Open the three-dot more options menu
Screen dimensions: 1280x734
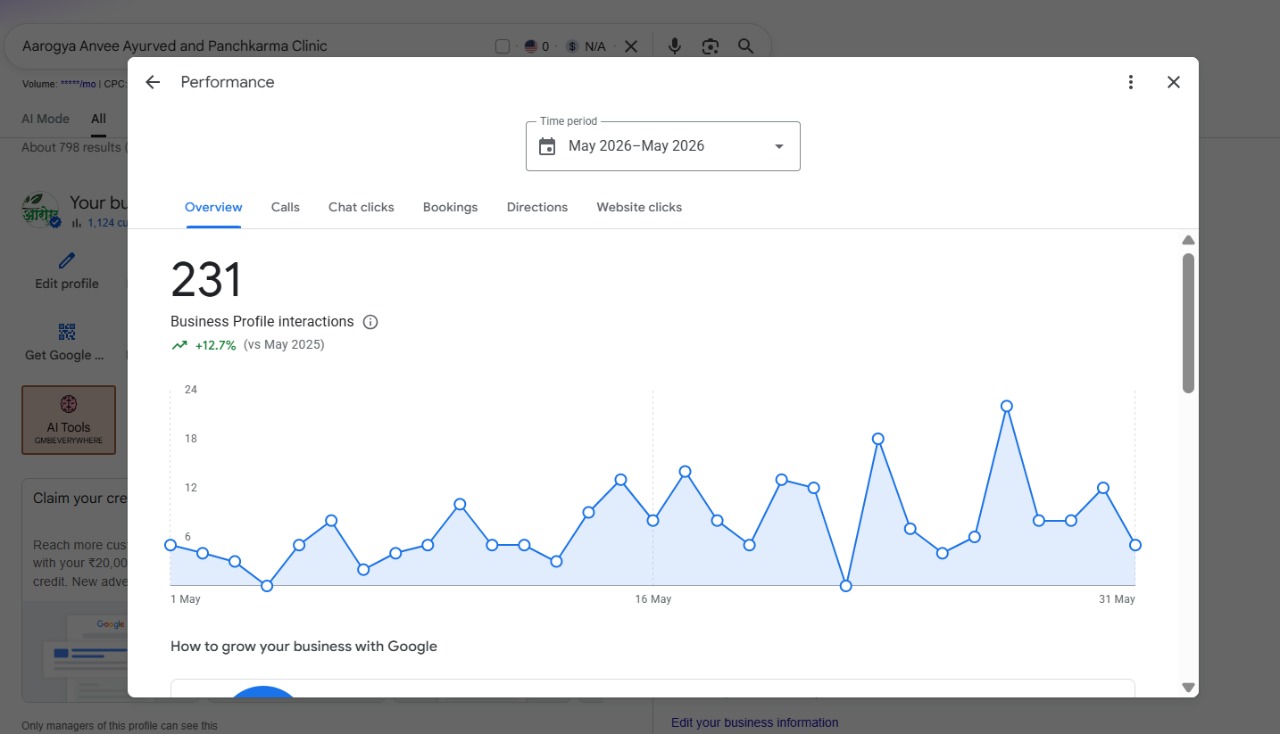pyautogui.click(x=1131, y=82)
